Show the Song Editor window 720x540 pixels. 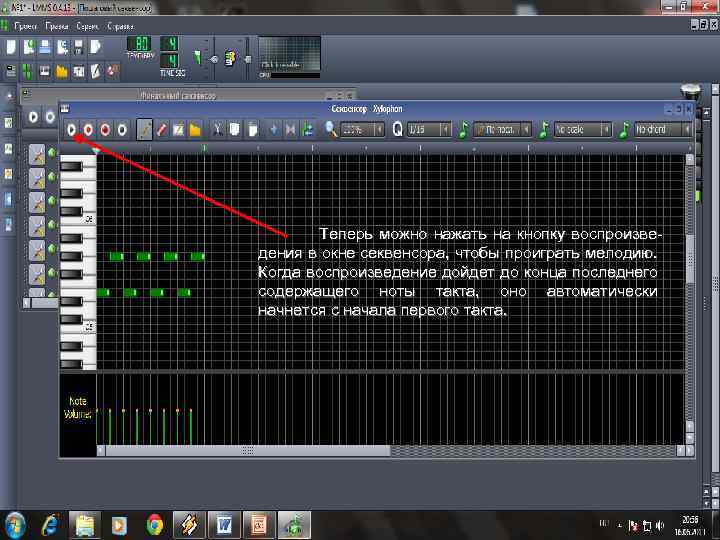click(11, 71)
